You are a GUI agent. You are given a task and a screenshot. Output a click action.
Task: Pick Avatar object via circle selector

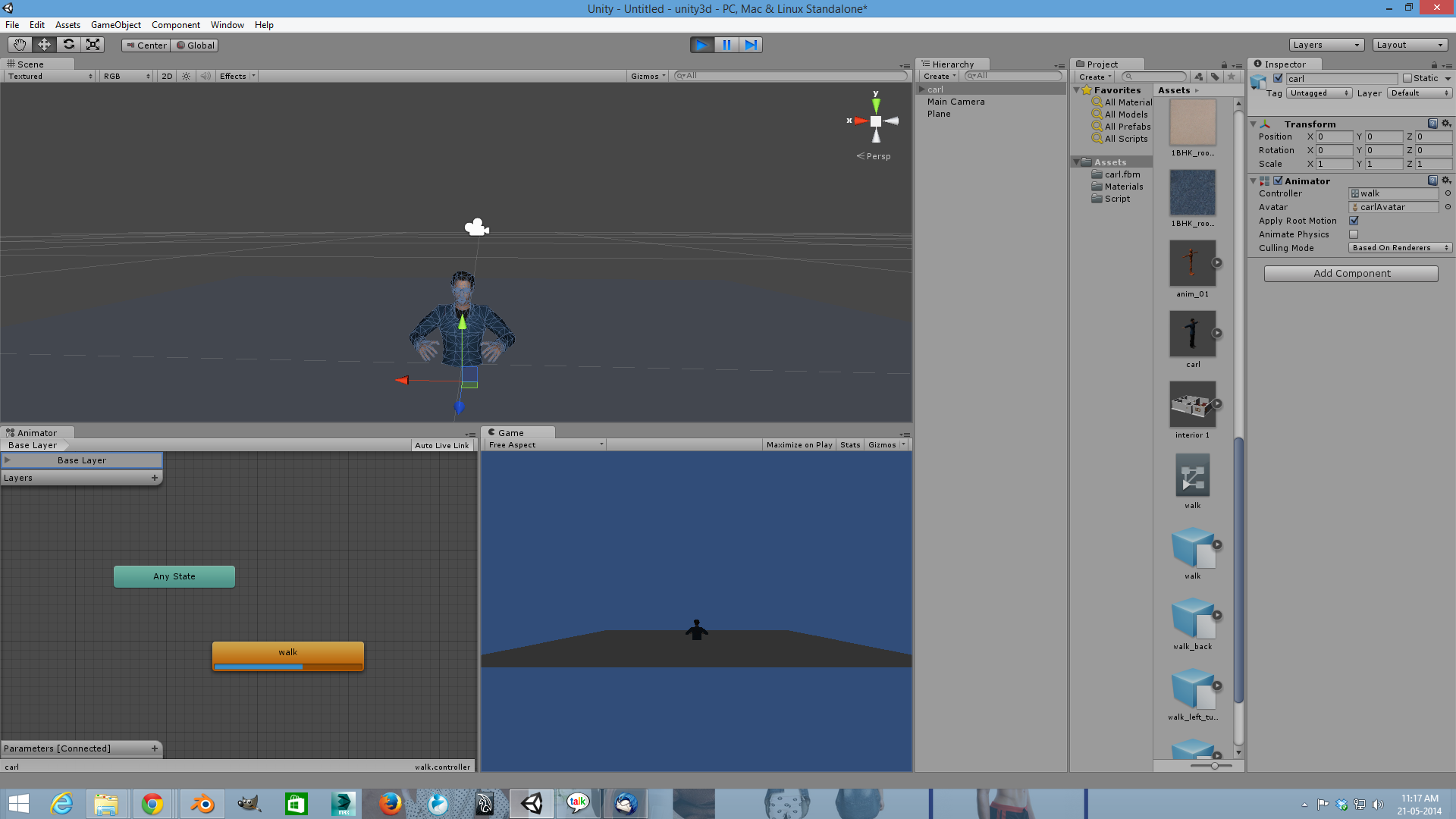1448,207
